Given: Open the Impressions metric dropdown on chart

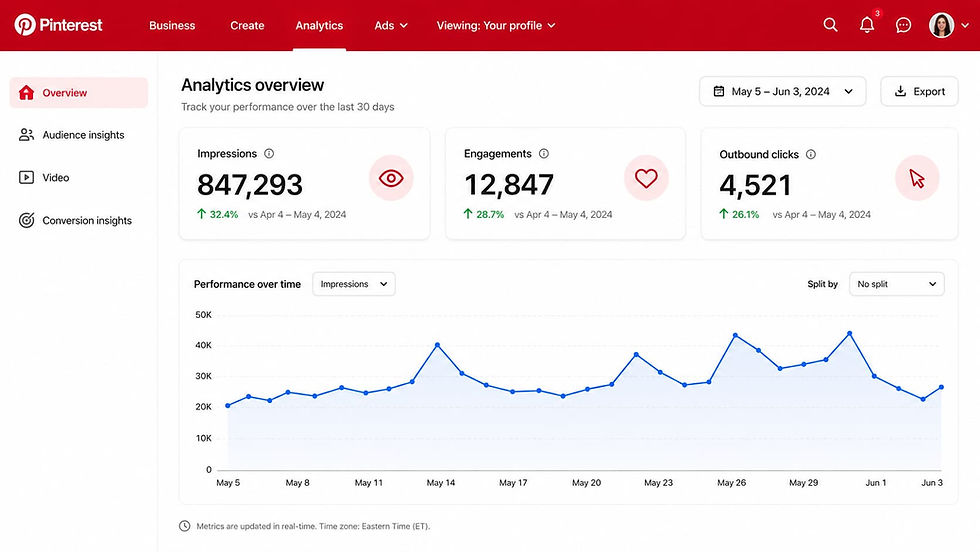Looking at the screenshot, I should (x=354, y=284).
